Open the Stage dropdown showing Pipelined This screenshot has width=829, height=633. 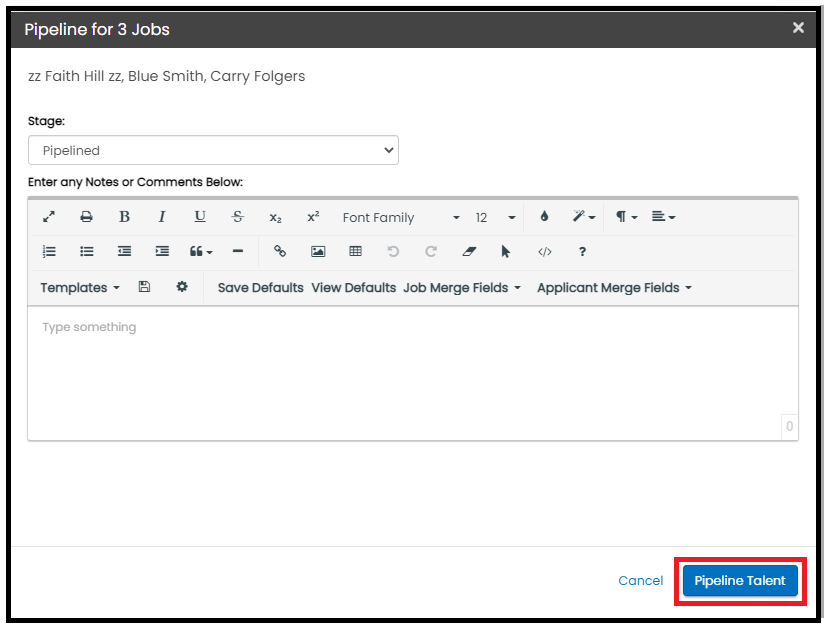[x=213, y=150]
